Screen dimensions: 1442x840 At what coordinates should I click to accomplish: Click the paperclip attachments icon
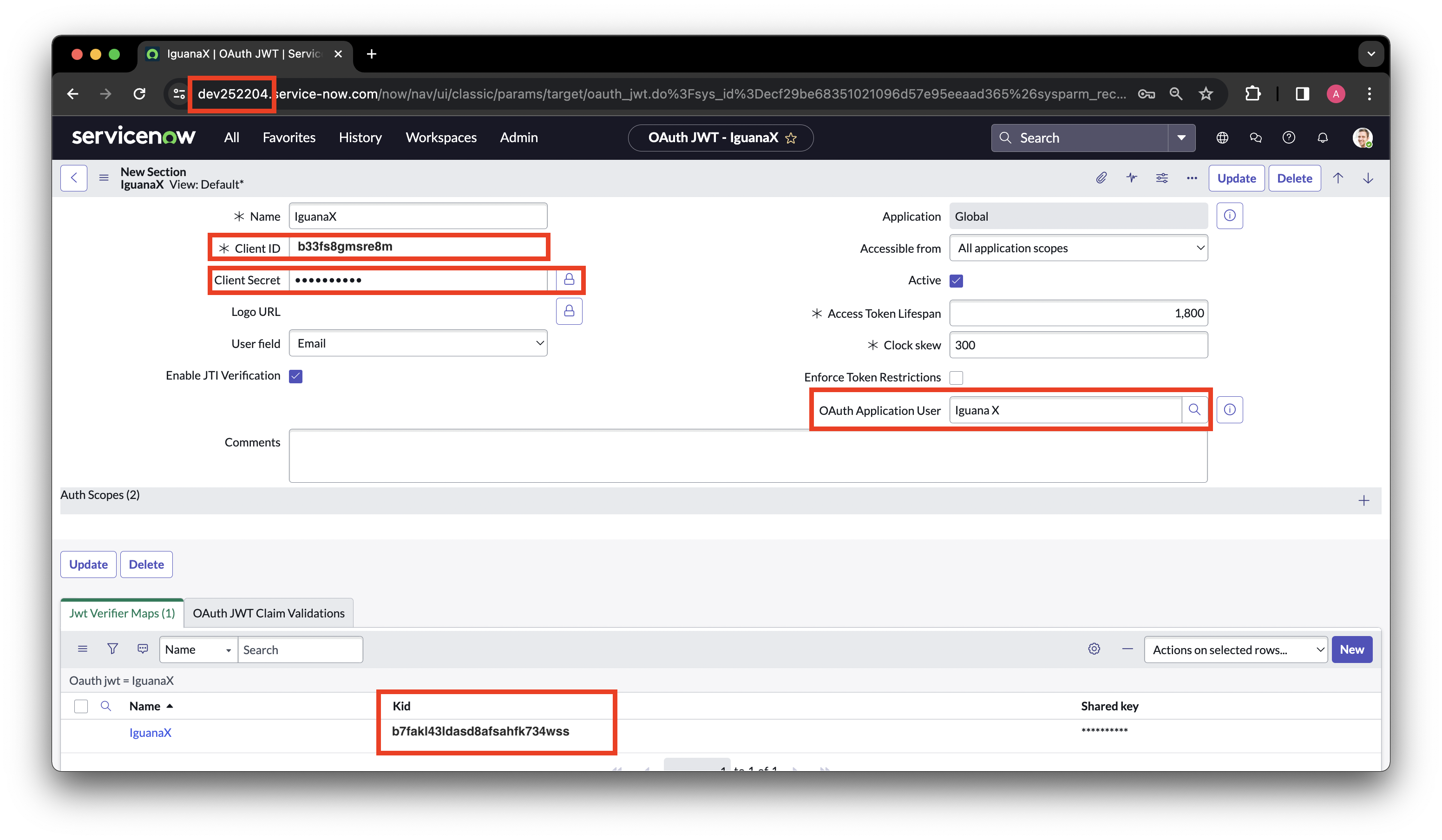click(1101, 178)
